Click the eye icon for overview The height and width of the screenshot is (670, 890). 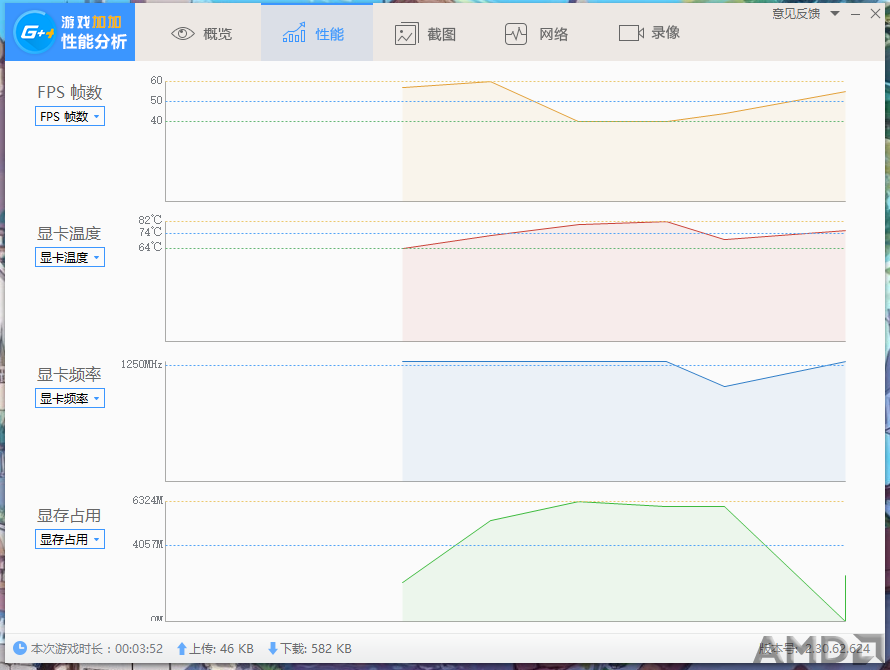click(x=182, y=34)
